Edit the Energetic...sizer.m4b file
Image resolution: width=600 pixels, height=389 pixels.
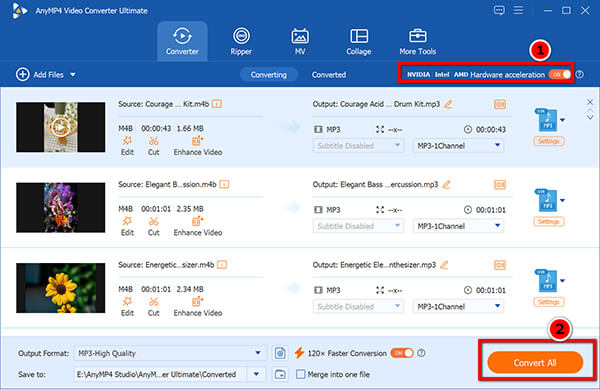[x=127, y=307]
